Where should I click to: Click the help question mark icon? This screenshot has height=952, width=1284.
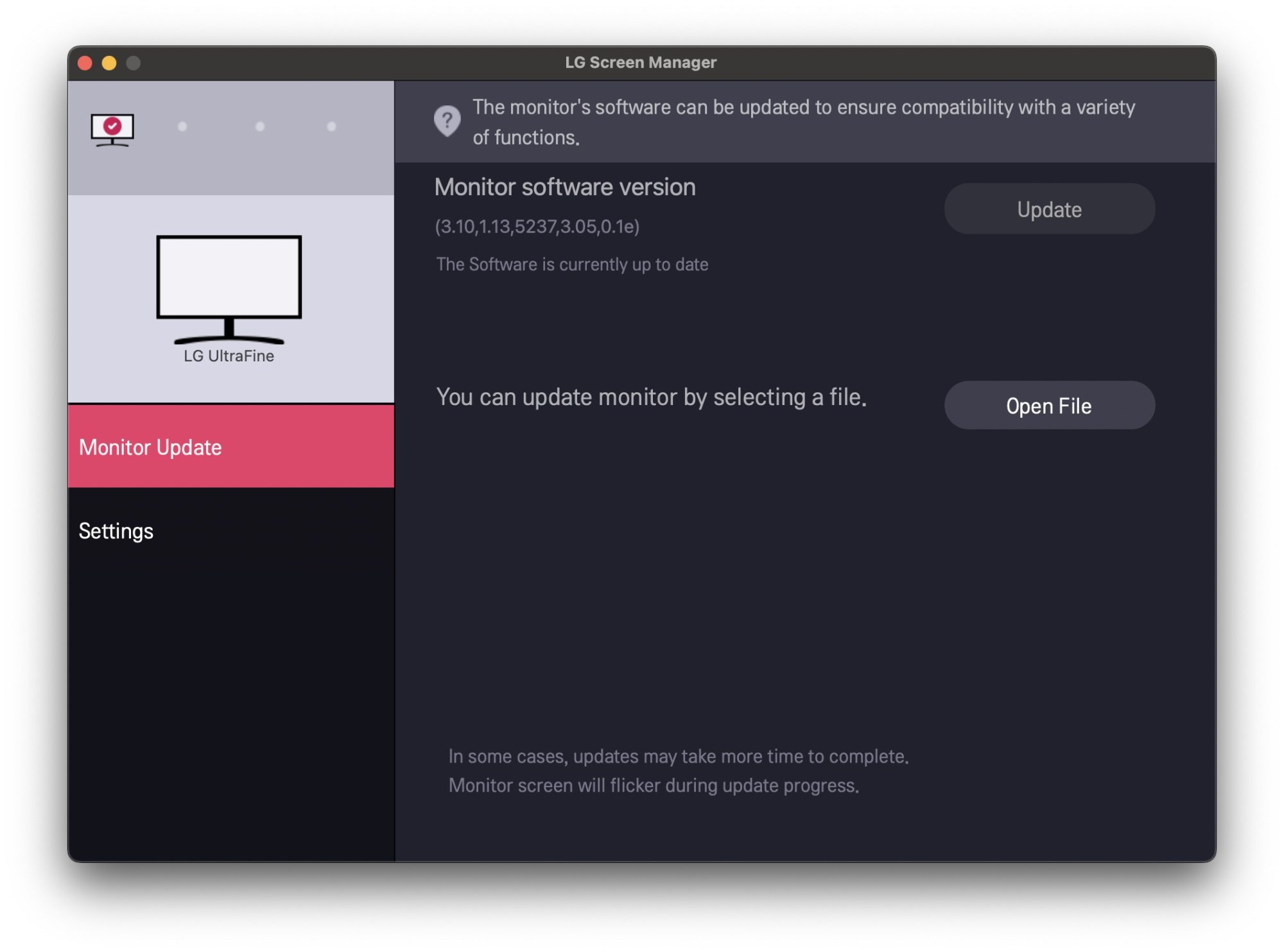coord(447,121)
